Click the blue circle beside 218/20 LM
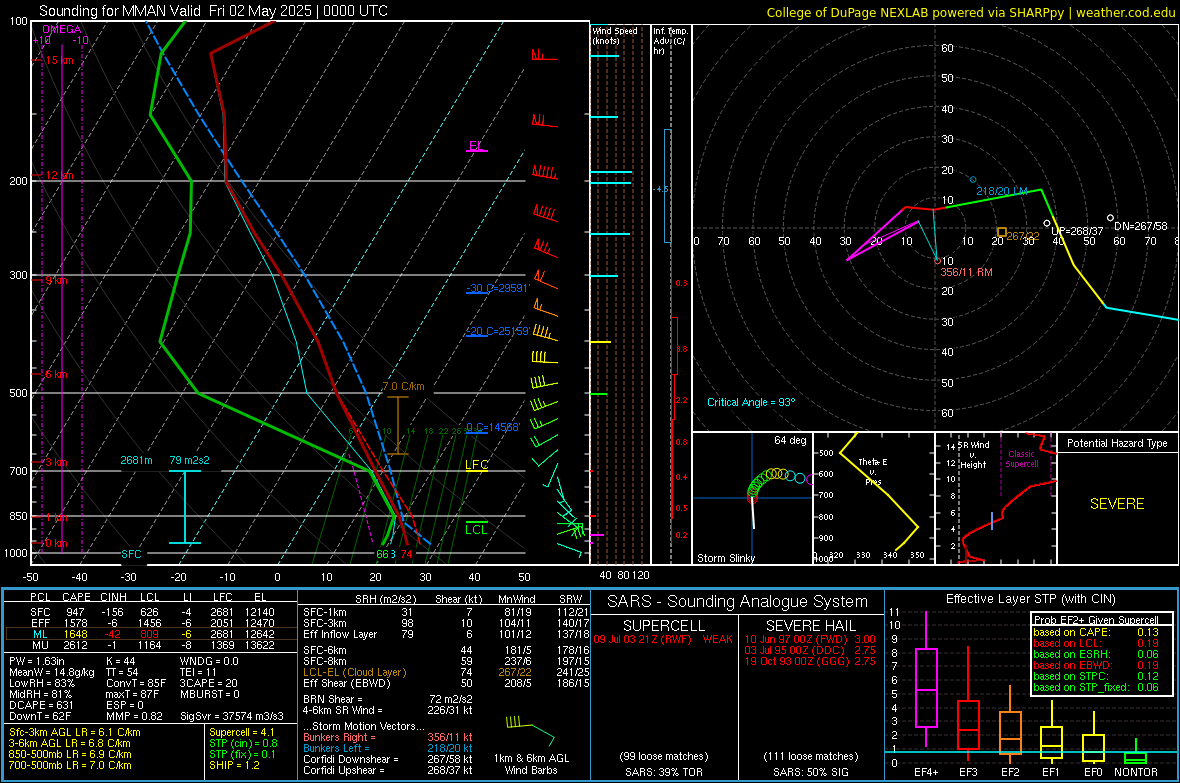Viewport: 1180px width, 783px height. point(973,180)
